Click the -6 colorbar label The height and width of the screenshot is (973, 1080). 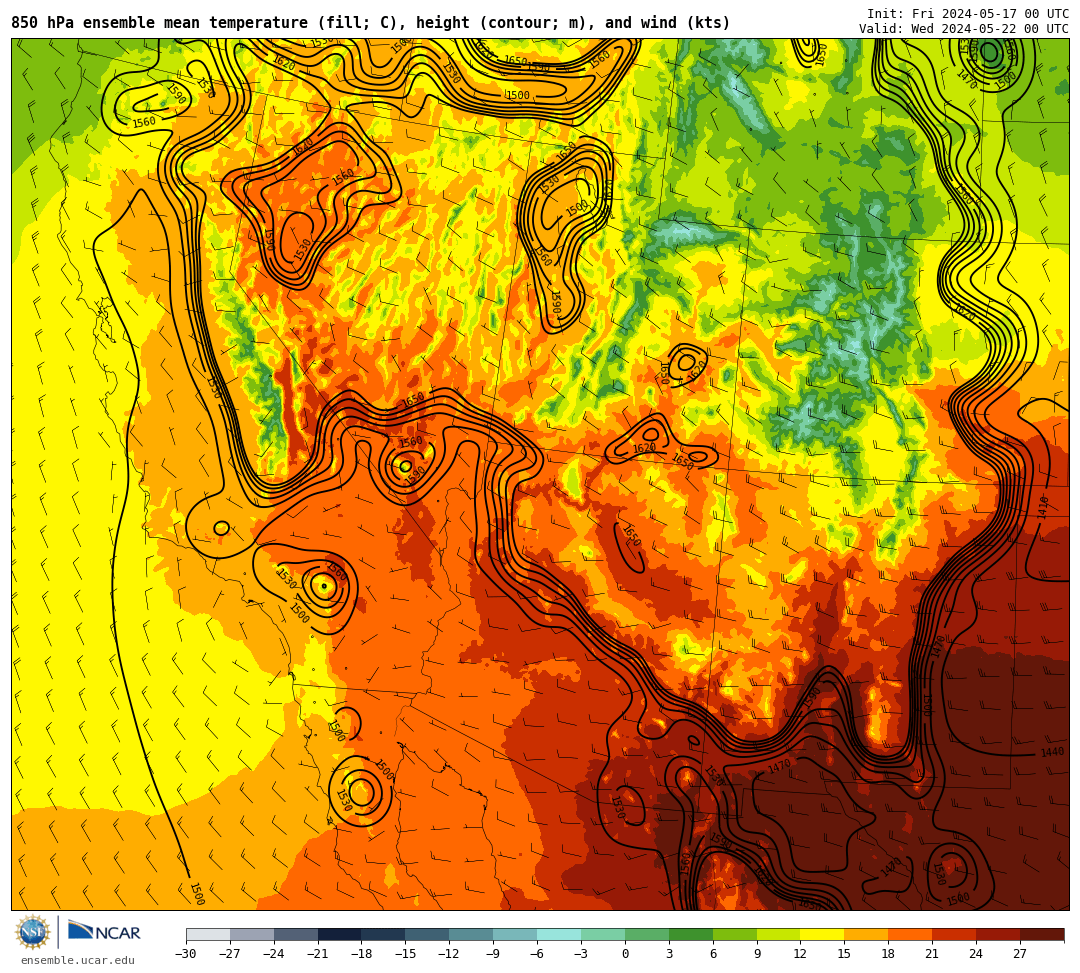tap(537, 954)
